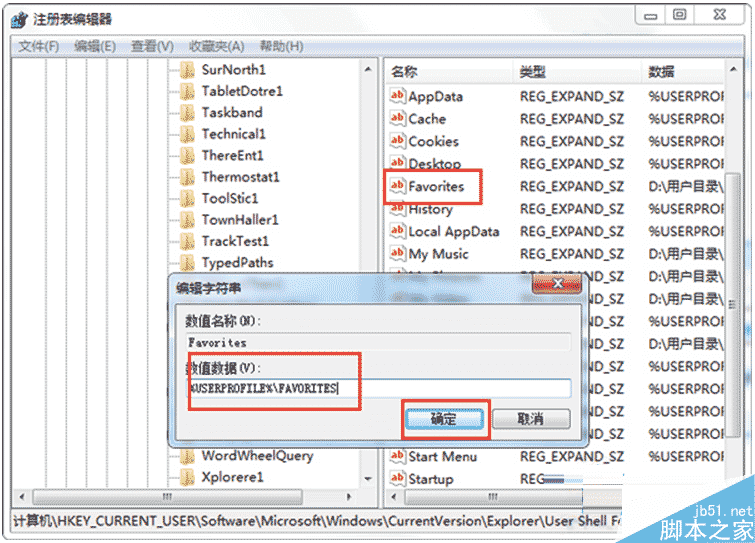Click REG_EXPAND_SZ type in AppData row
Screen dimensions: 755x543
572,97
